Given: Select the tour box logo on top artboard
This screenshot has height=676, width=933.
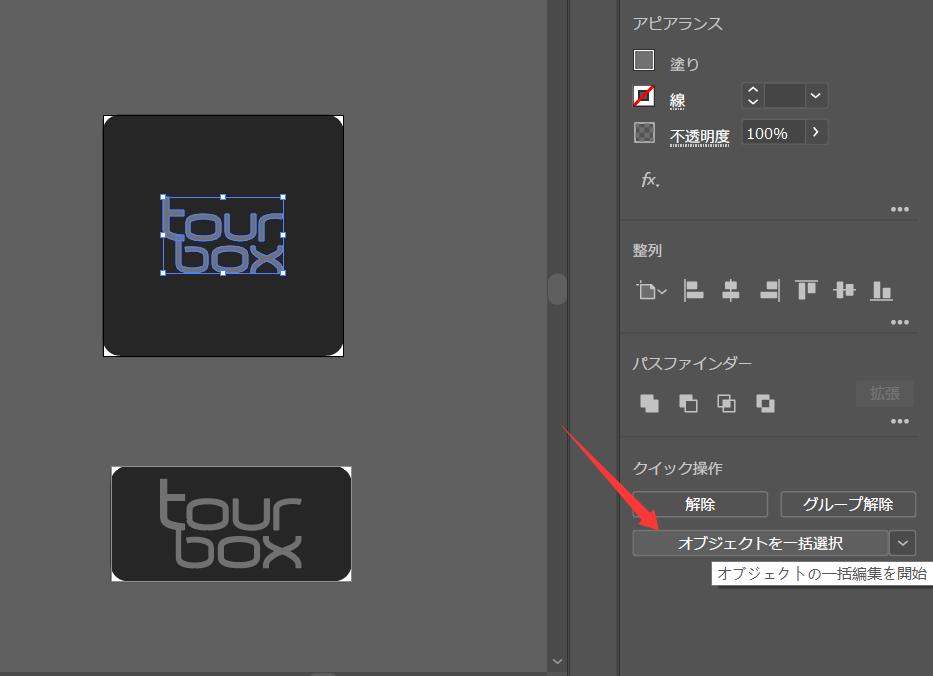Looking at the screenshot, I should click(223, 235).
